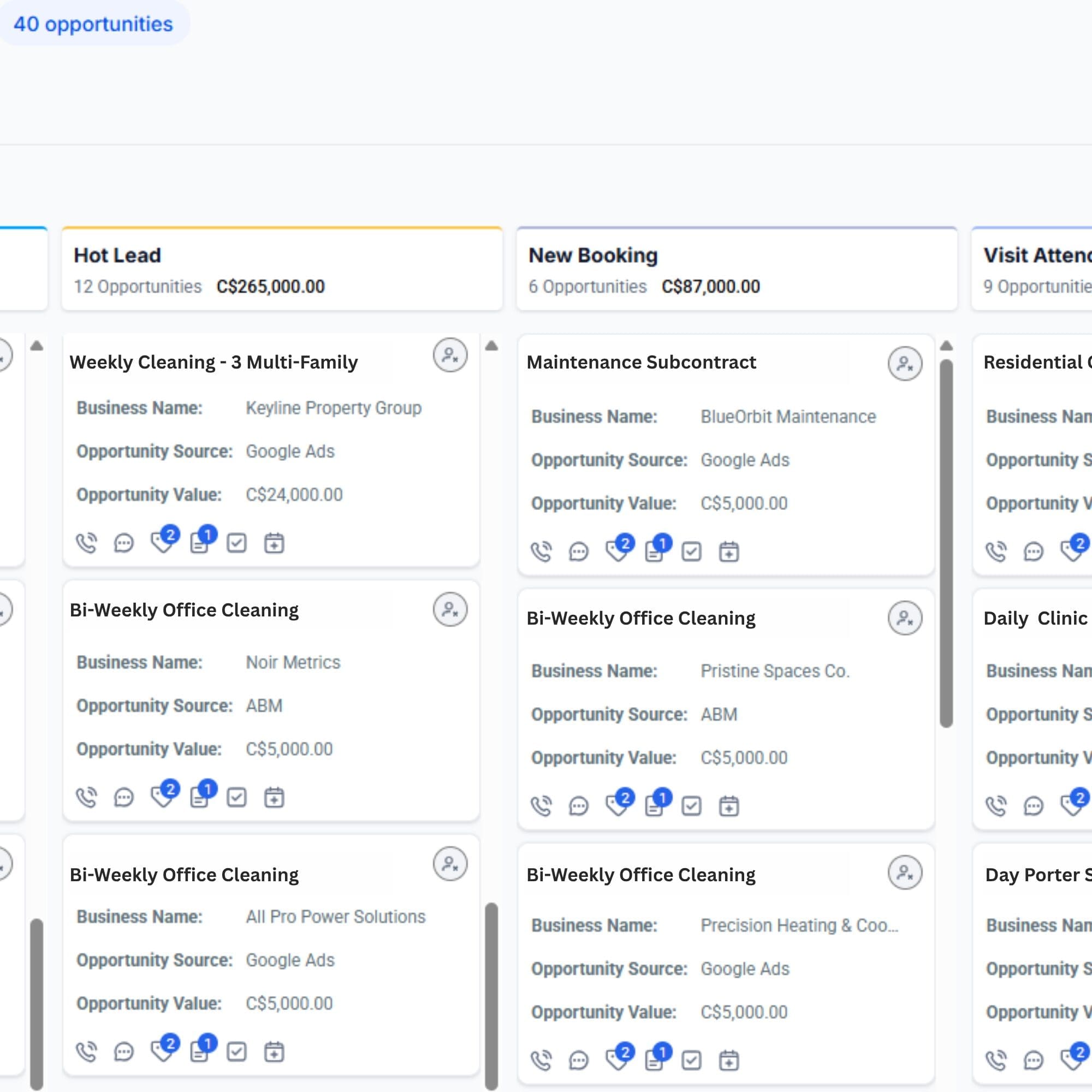Assign owner to Pristine Spaces Co. opportunity
The width and height of the screenshot is (1092, 1092).
(905, 619)
